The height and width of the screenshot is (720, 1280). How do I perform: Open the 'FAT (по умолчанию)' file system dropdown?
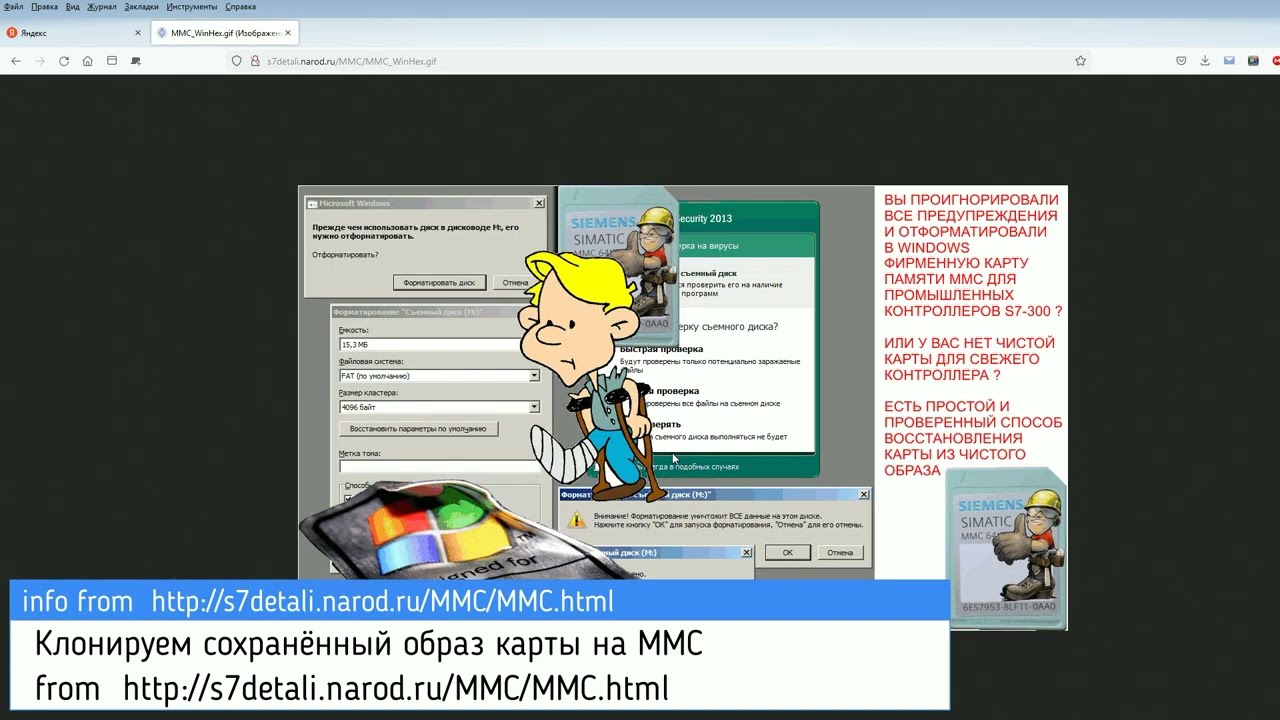534,376
